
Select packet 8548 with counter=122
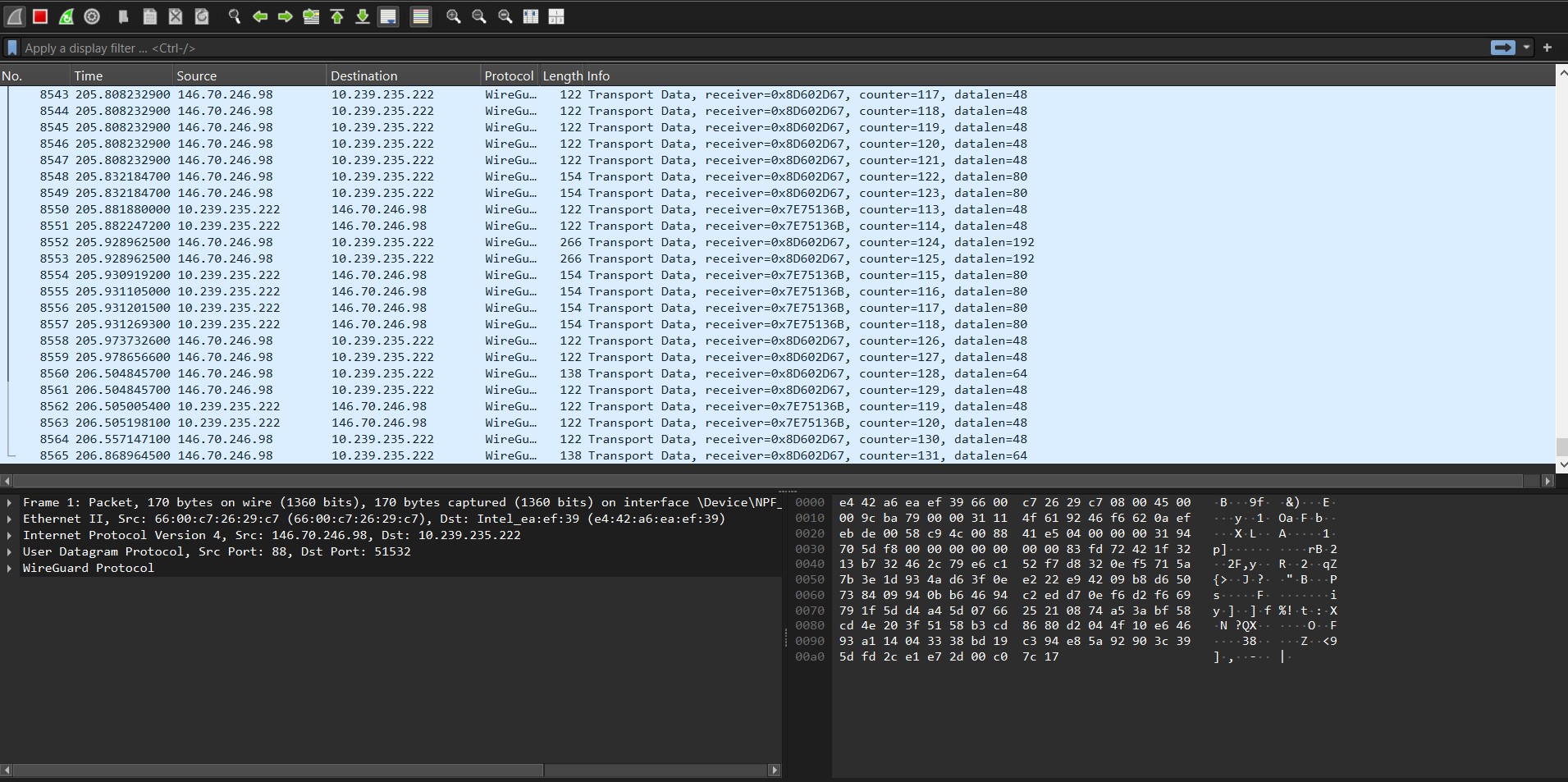(777, 176)
